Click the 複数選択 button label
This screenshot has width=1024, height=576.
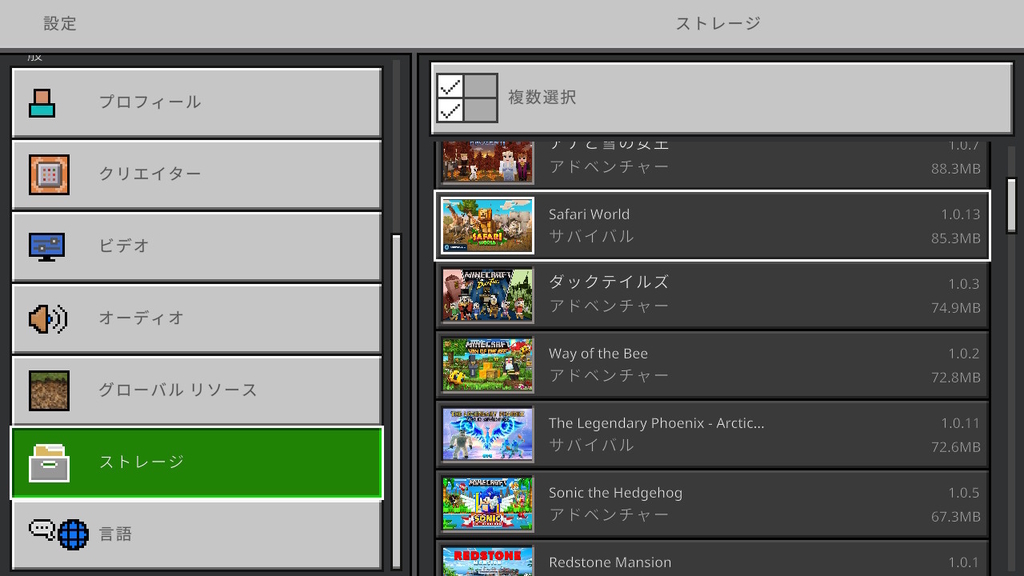tap(542, 97)
